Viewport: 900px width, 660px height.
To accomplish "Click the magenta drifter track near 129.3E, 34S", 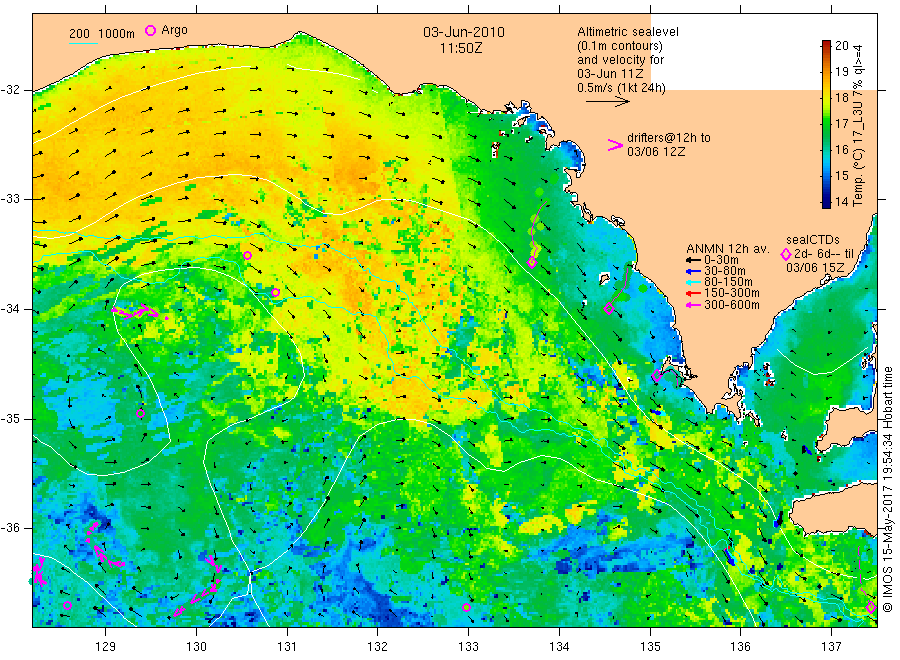I will click(137, 312).
